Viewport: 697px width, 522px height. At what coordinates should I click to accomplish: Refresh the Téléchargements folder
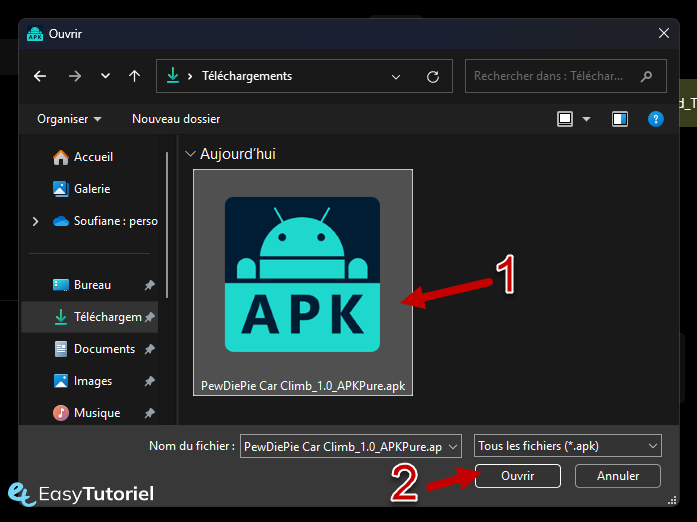433,77
